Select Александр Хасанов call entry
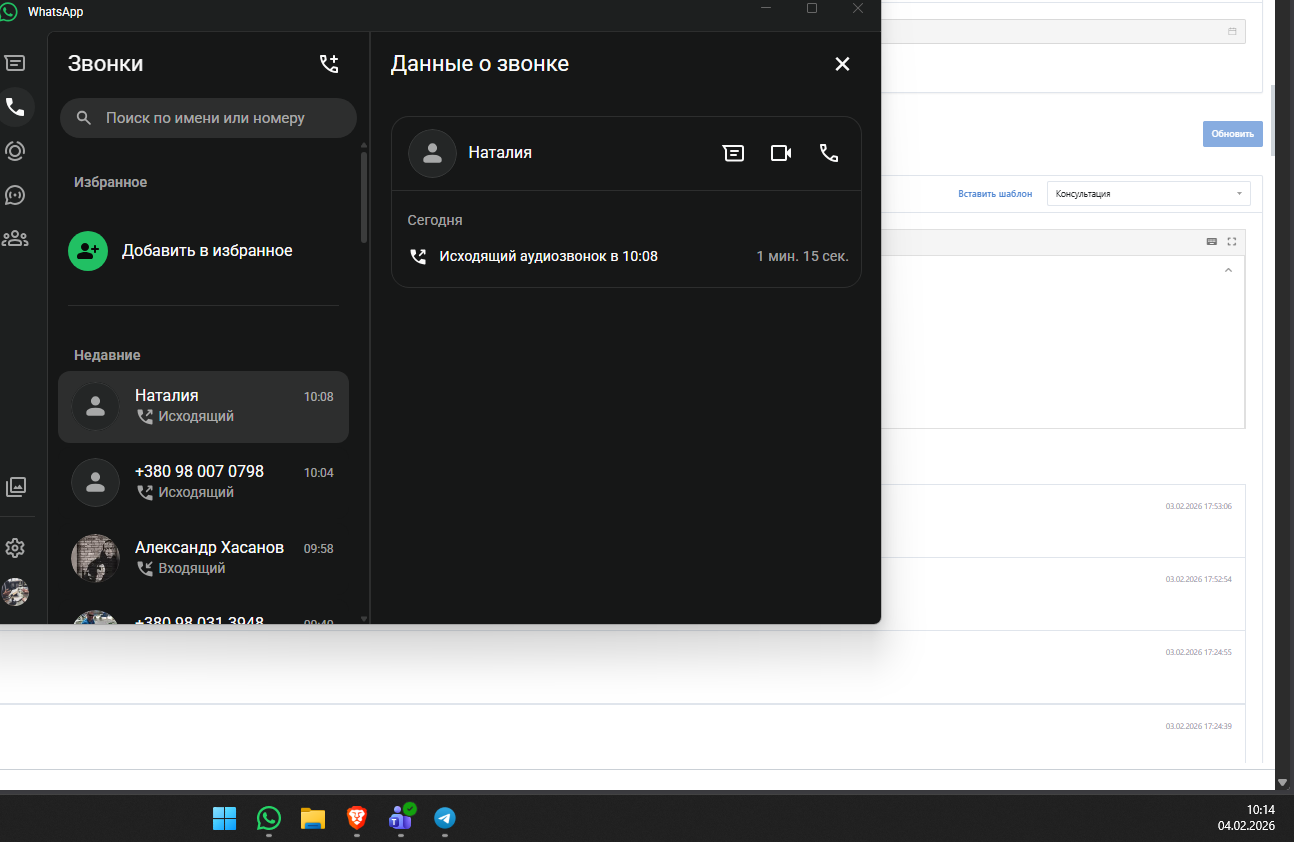 (203, 558)
